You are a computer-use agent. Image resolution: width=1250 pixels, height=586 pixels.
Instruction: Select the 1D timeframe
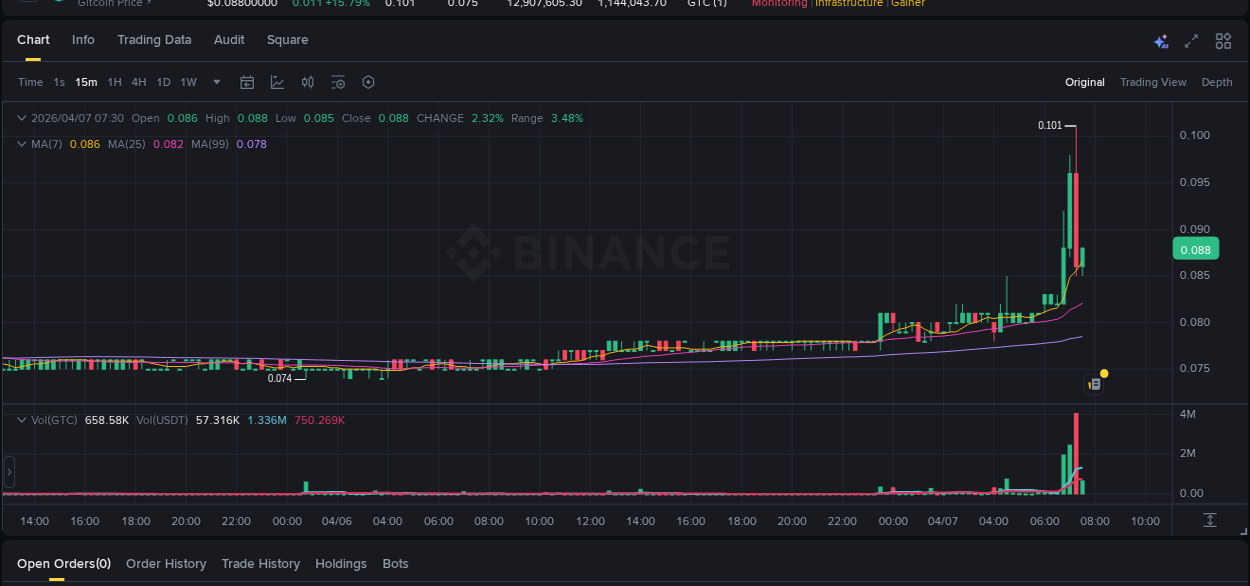tap(163, 82)
